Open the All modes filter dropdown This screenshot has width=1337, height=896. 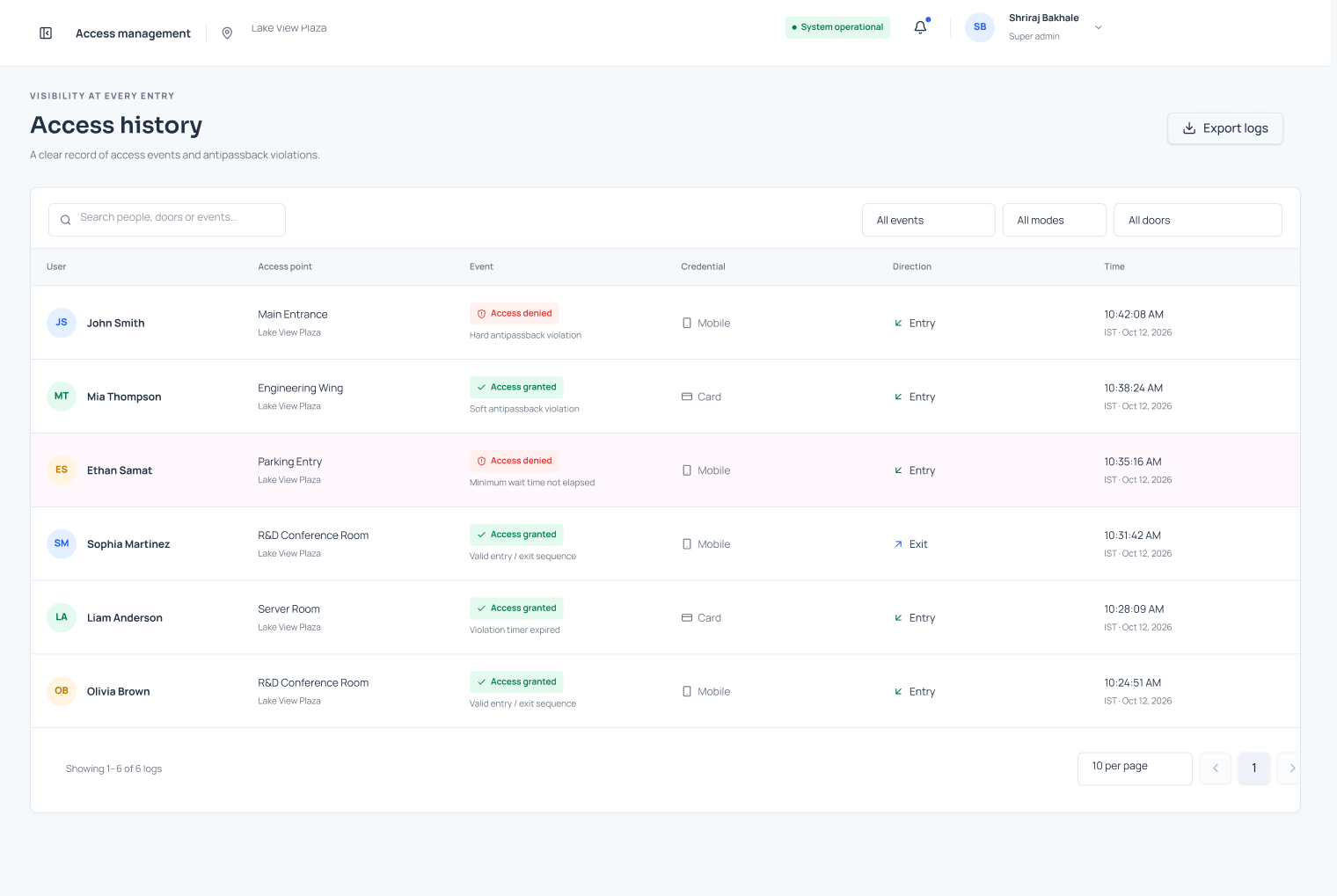click(1054, 220)
